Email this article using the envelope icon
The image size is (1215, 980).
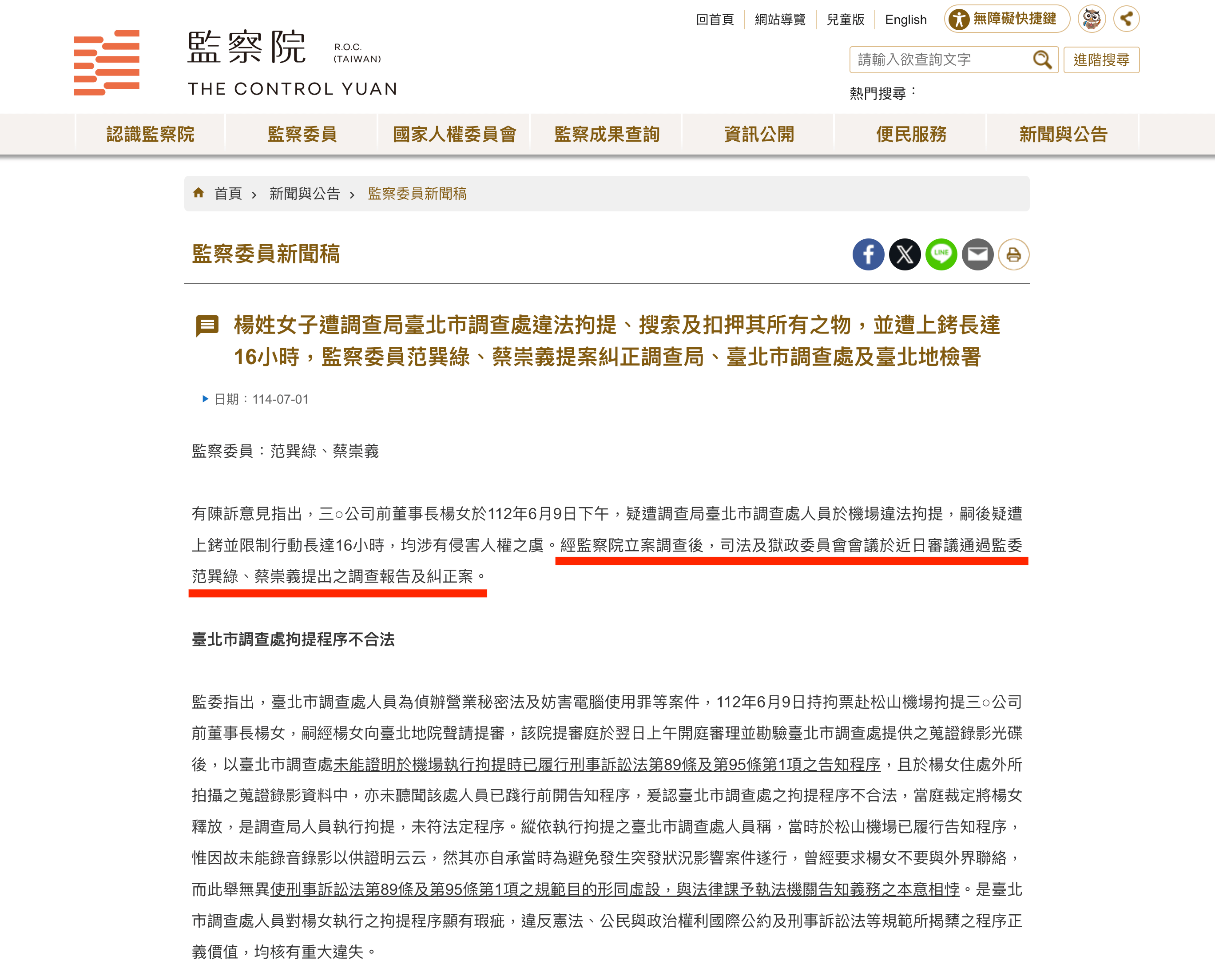point(977,254)
